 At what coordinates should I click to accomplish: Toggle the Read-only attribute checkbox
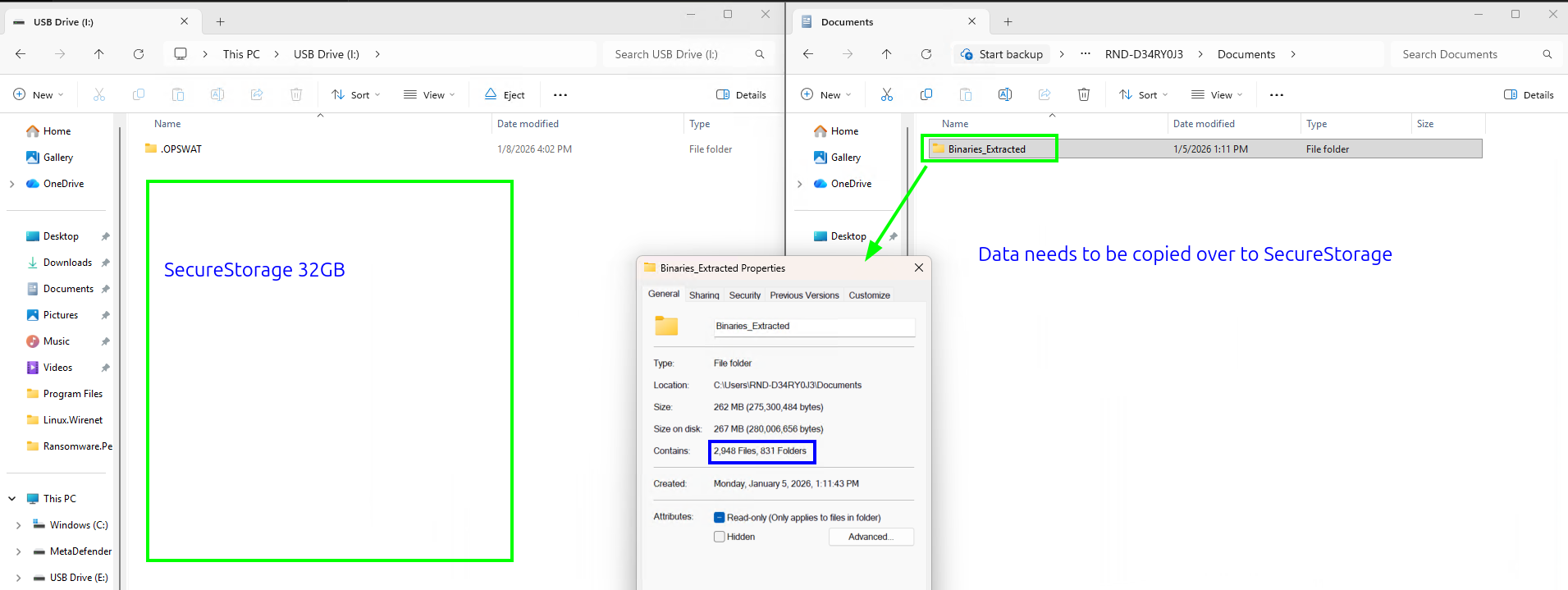click(720, 518)
